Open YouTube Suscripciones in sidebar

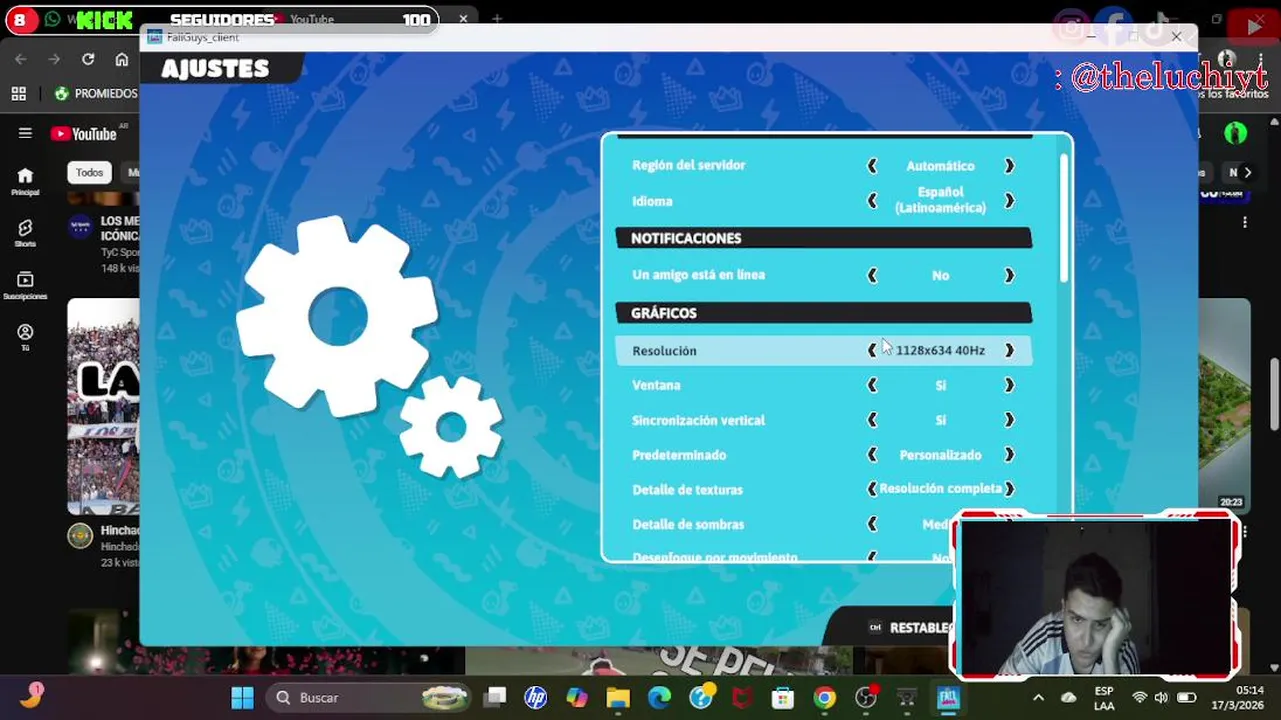[x=25, y=286]
